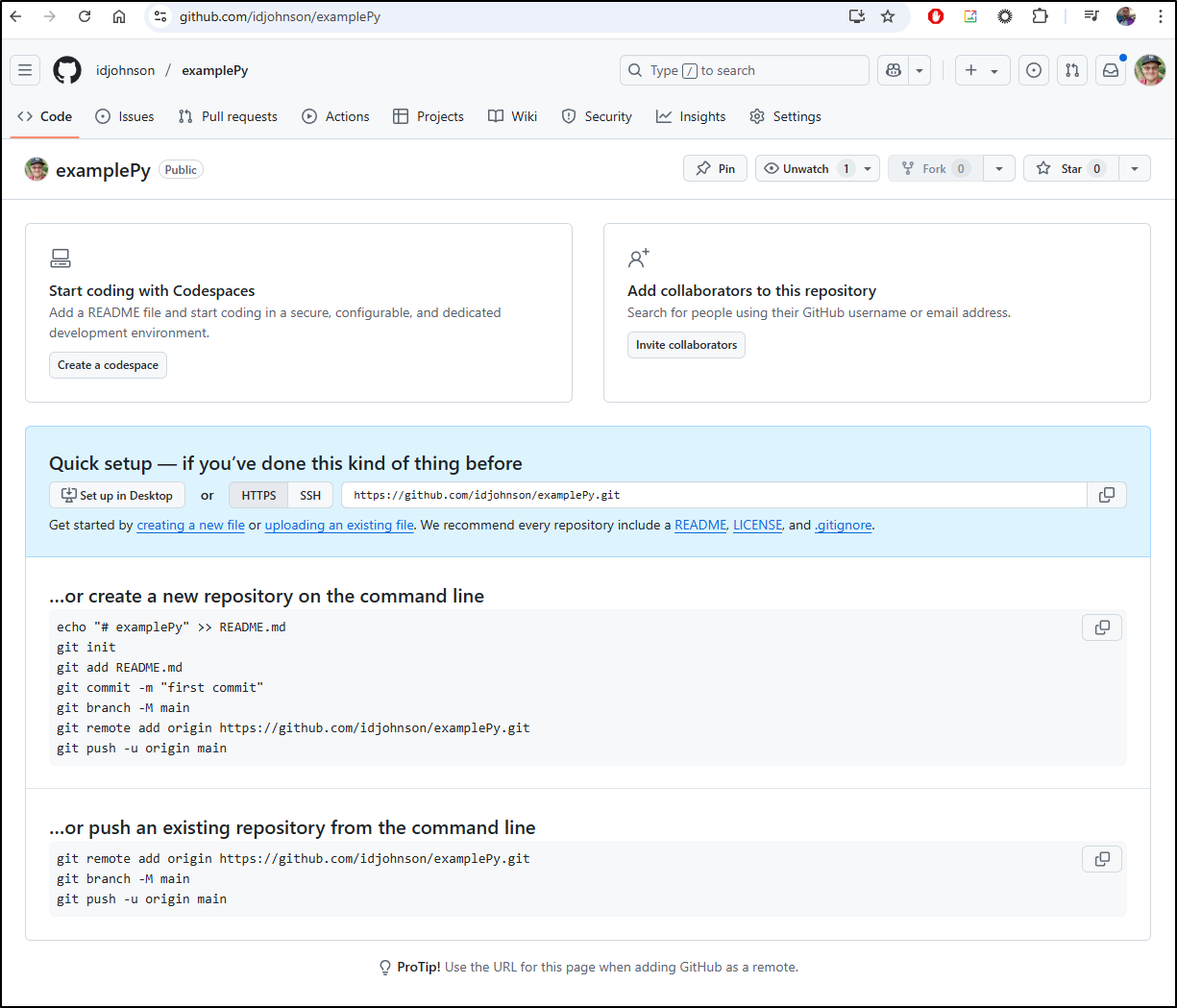Screen dimensions: 1177x1008
Task: Switch clone URL to SSH
Action: pos(310,495)
